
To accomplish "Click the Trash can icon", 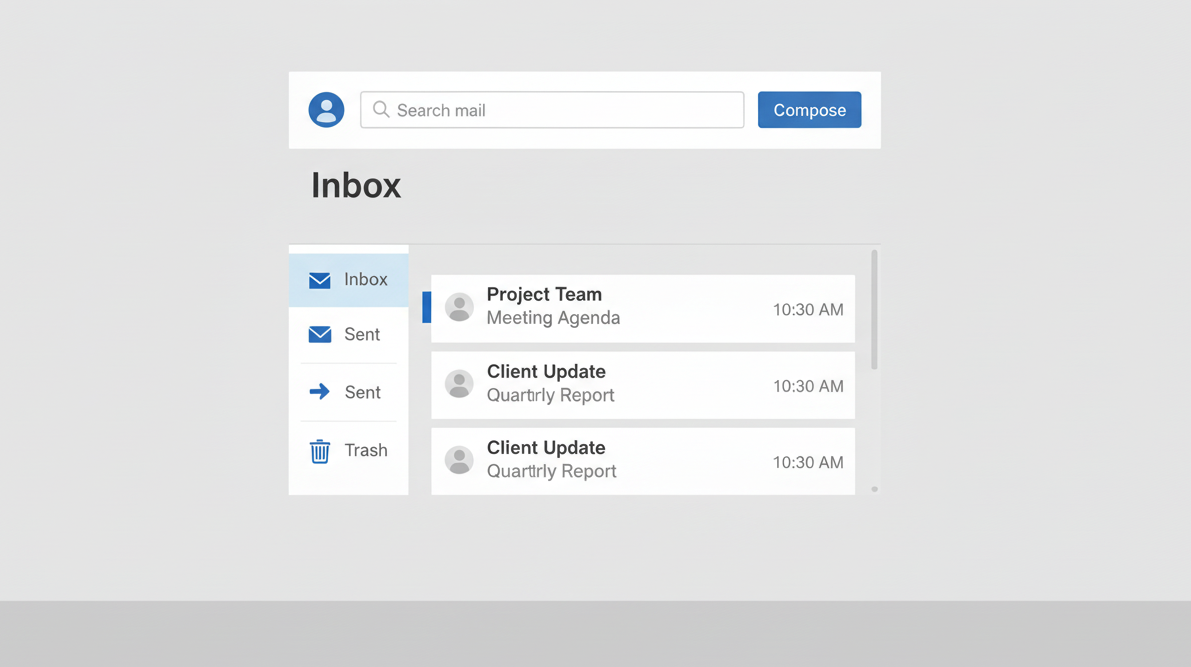I will tap(320, 451).
